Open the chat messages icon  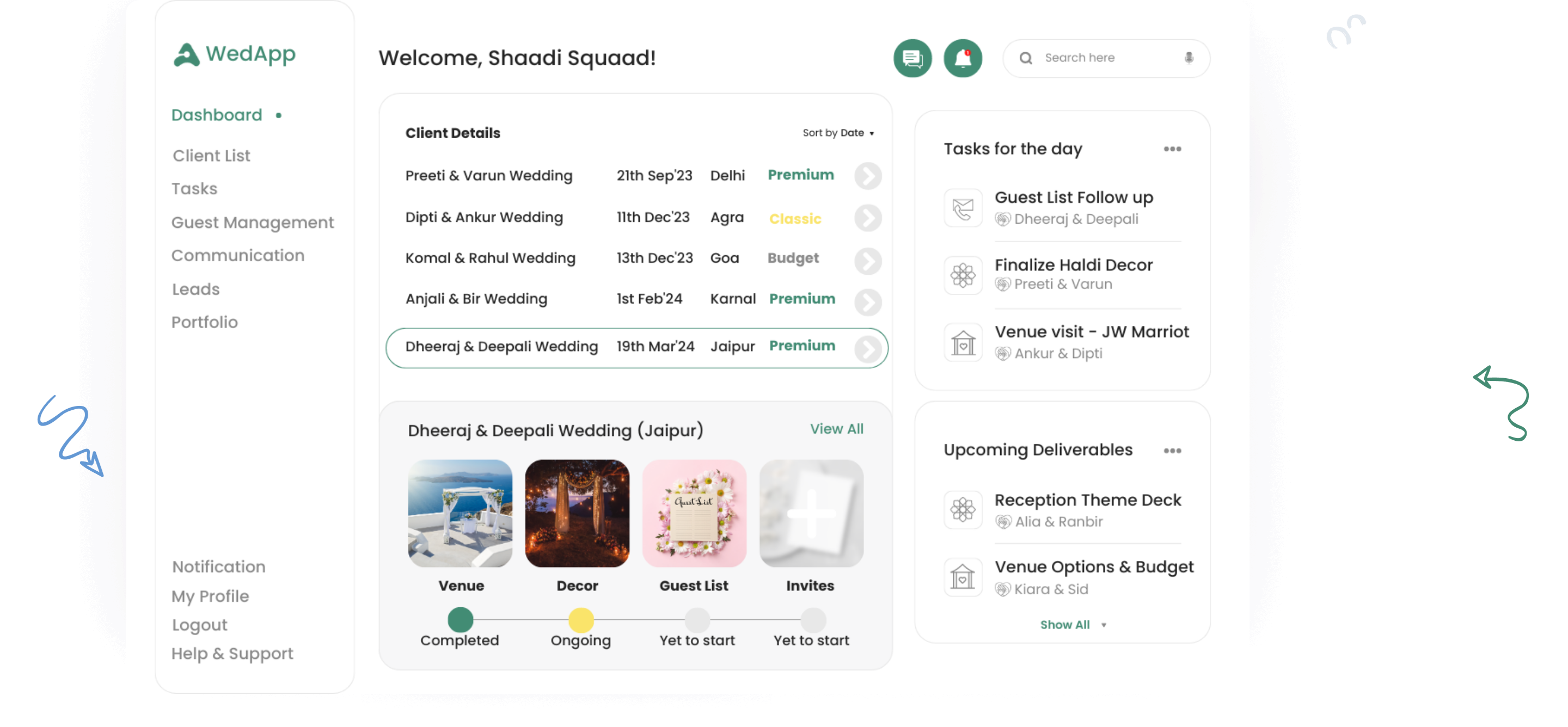(912, 58)
